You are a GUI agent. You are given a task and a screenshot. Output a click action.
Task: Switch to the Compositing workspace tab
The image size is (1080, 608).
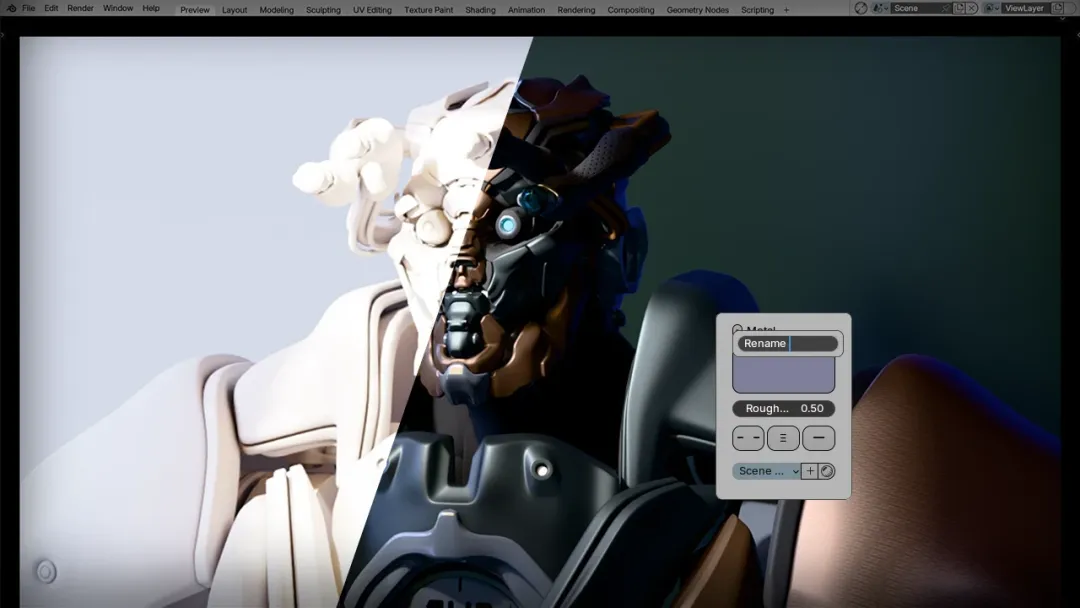[631, 10]
